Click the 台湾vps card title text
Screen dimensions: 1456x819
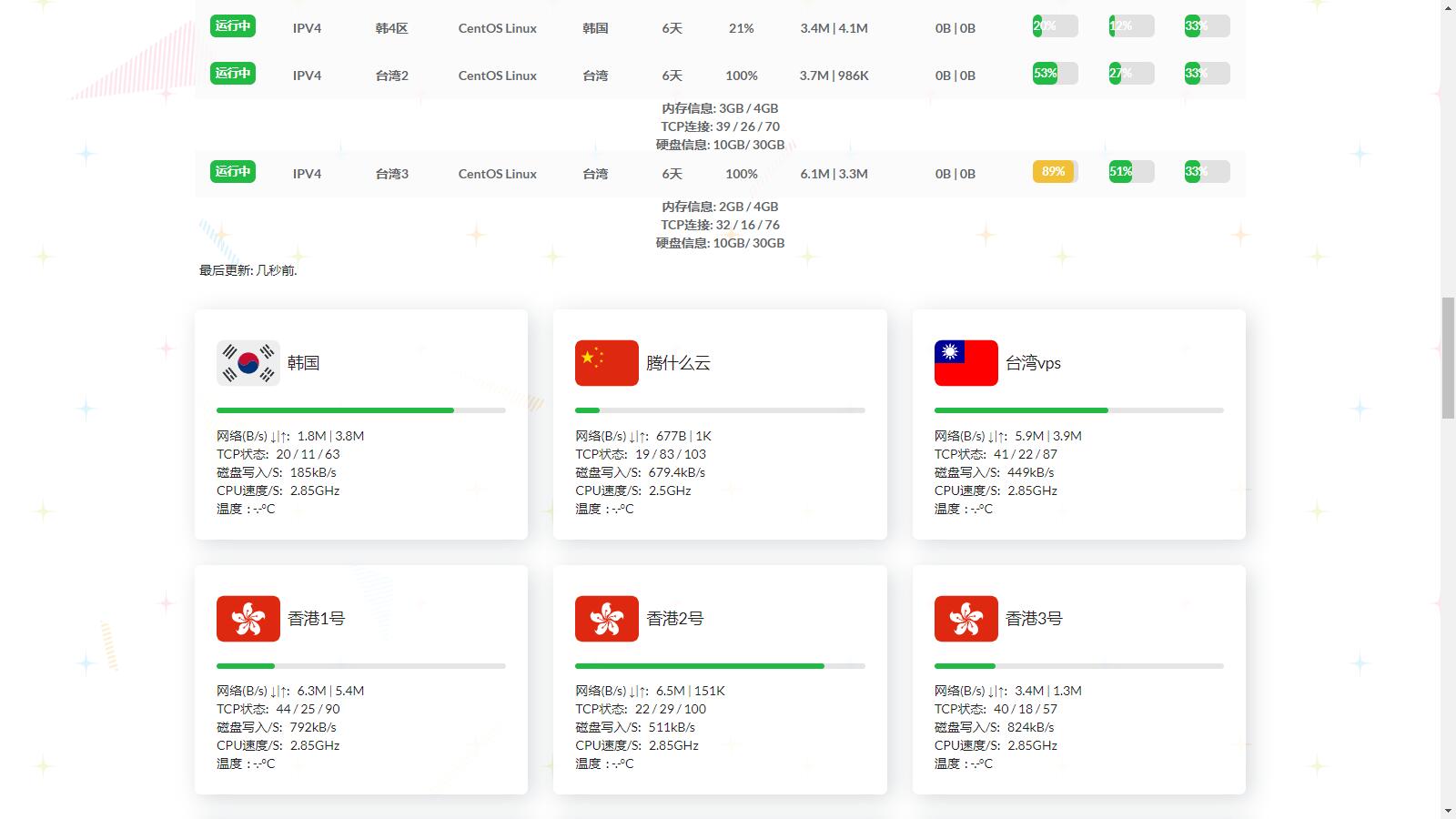tap(1033, 363)
